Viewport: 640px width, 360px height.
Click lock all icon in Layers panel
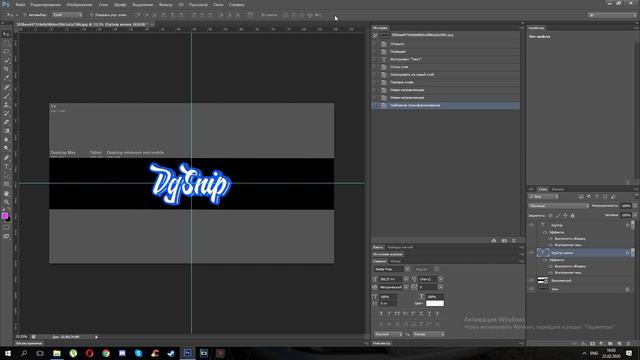pos(572,215)
